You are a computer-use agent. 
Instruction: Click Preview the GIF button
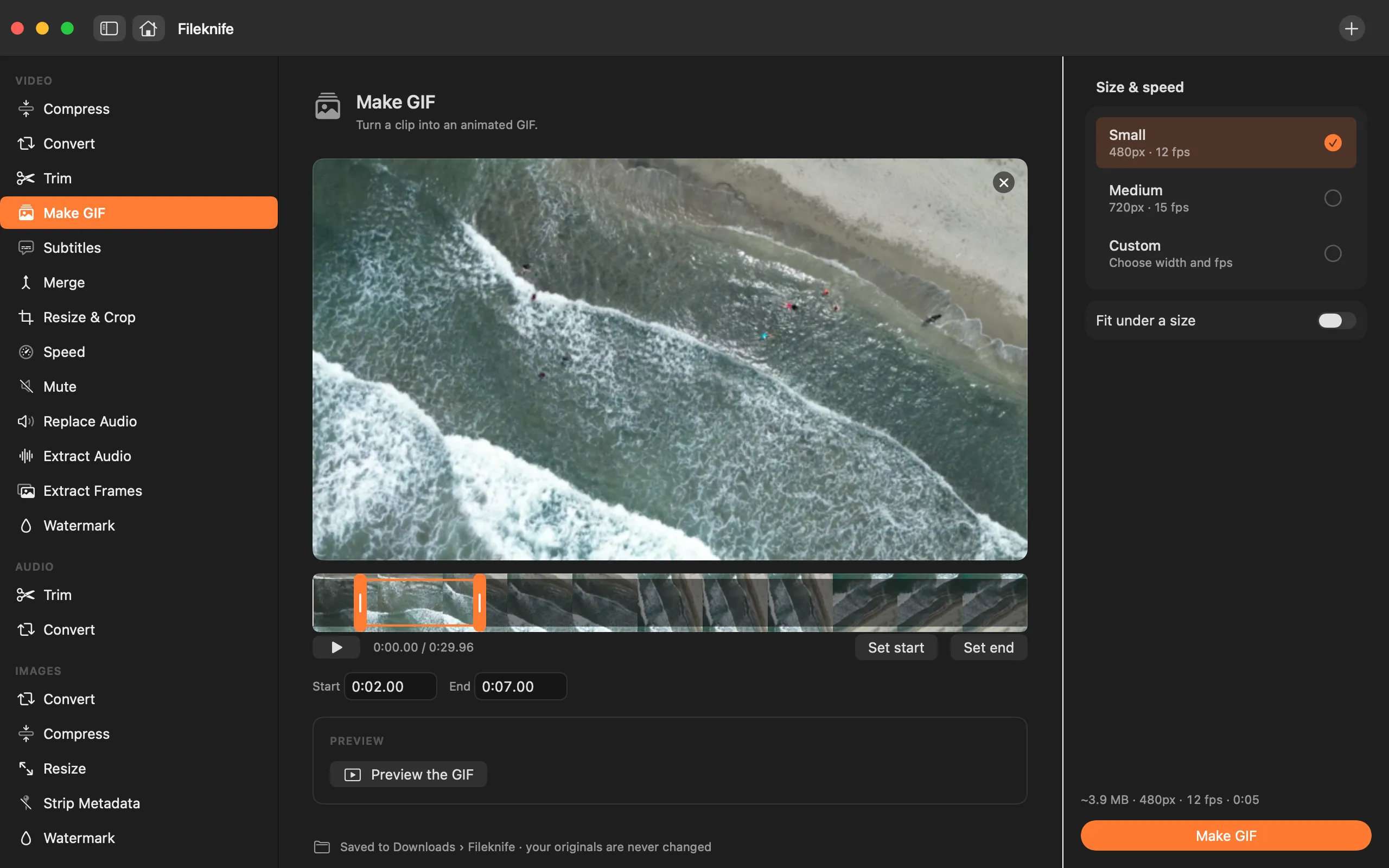(x=408, y=775)
